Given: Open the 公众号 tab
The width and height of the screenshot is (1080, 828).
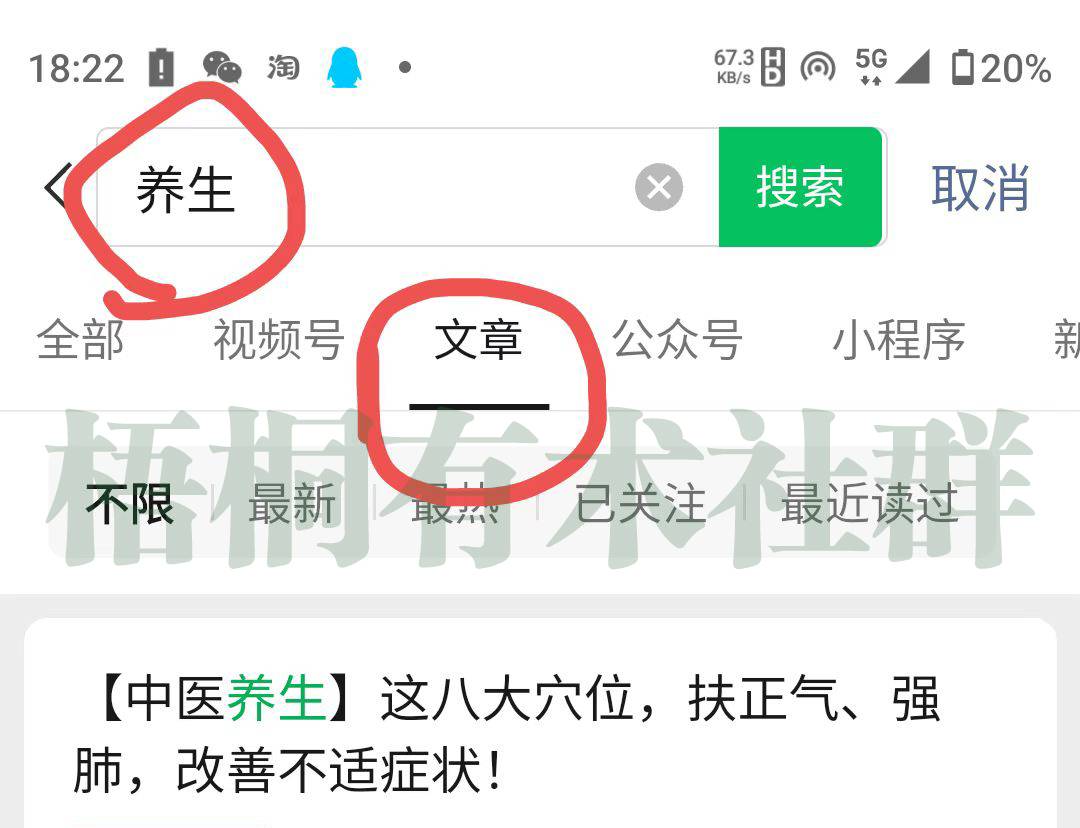Looking at the screenshot, I should 678,340.
